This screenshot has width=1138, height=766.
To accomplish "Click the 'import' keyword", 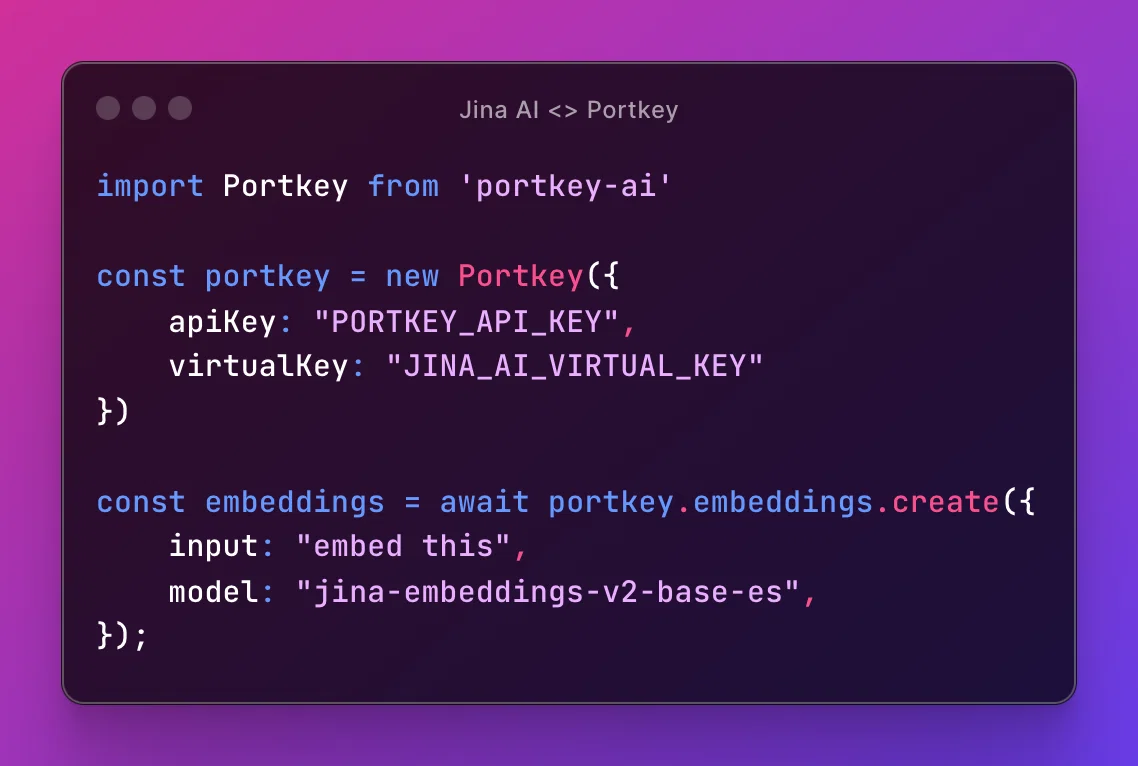I will pos(150,187).
